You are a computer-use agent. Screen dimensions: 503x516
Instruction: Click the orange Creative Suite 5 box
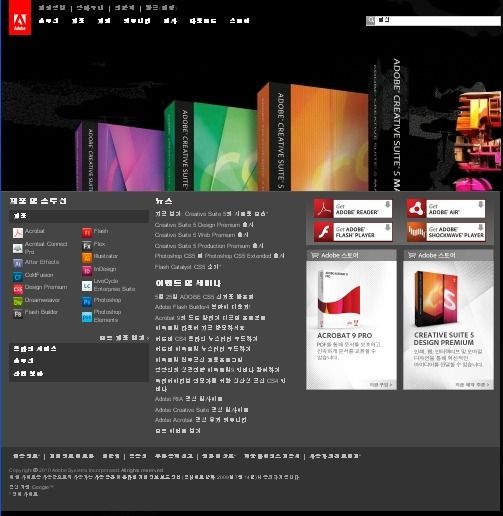tap(313, 137)
